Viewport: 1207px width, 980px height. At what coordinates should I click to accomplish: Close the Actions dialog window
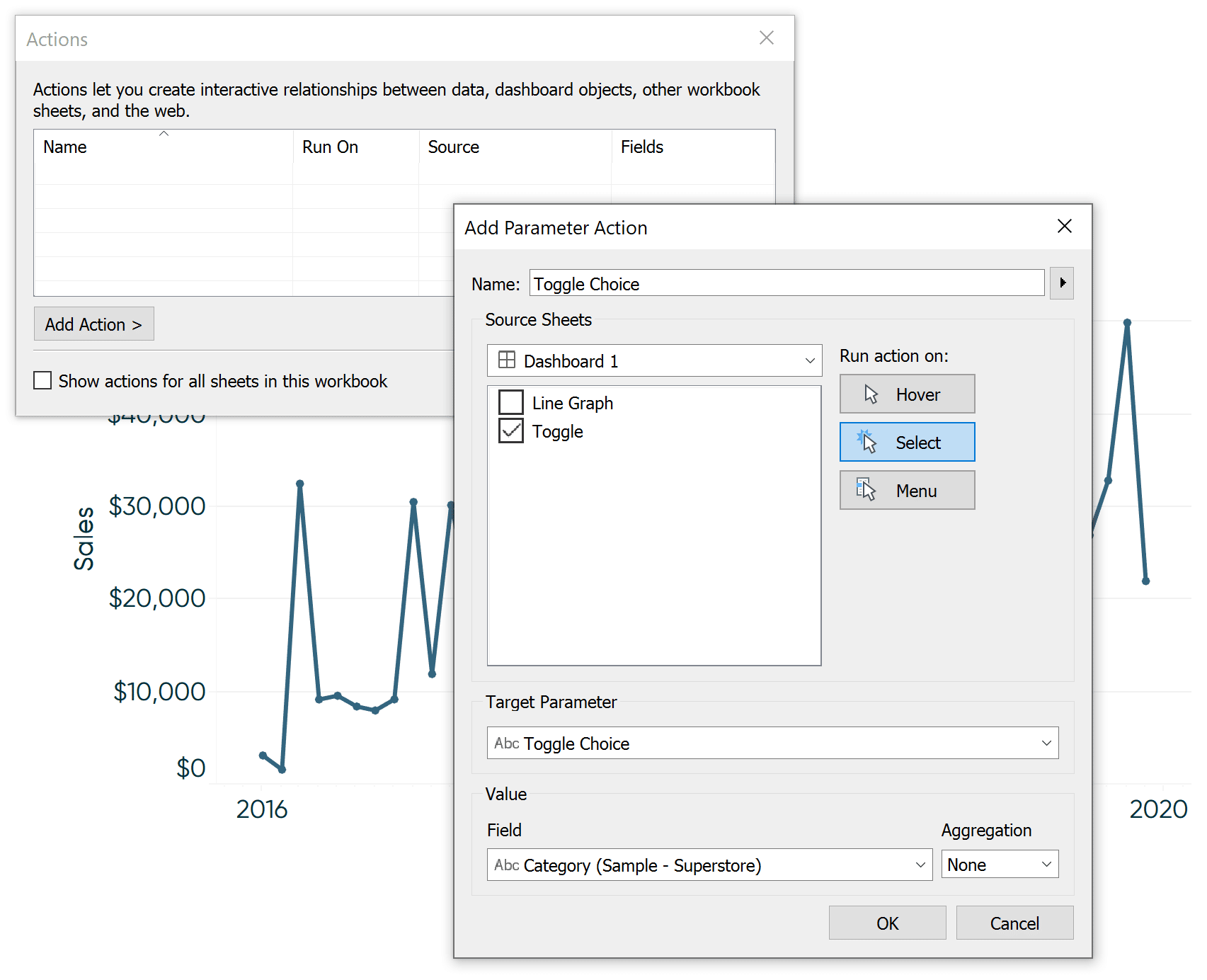pos(766,38)
